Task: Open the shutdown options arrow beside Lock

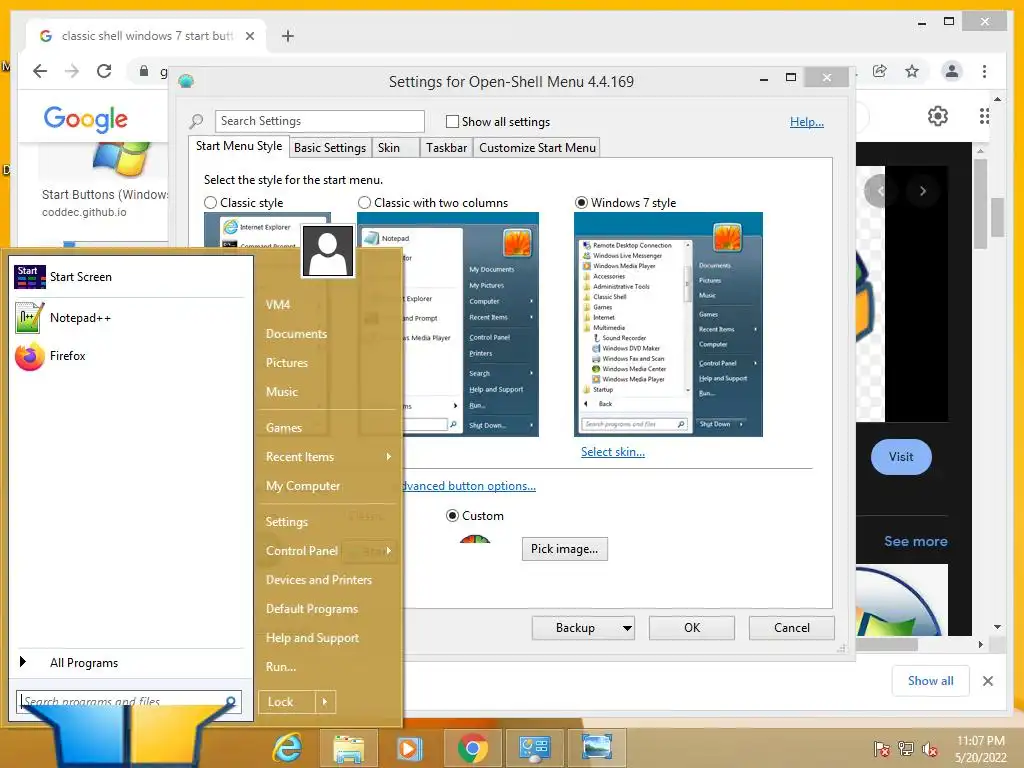Action: (x=325, y=702)
